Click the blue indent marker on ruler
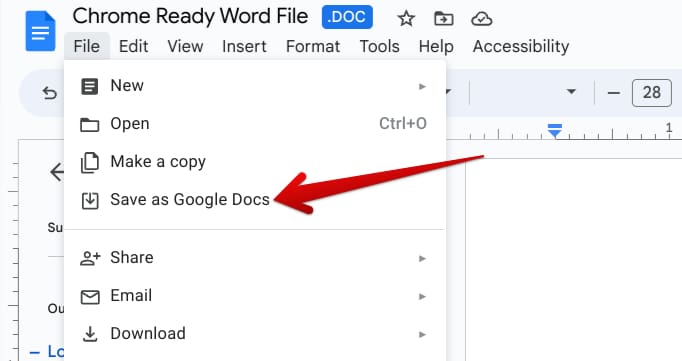 coord(555,130)
